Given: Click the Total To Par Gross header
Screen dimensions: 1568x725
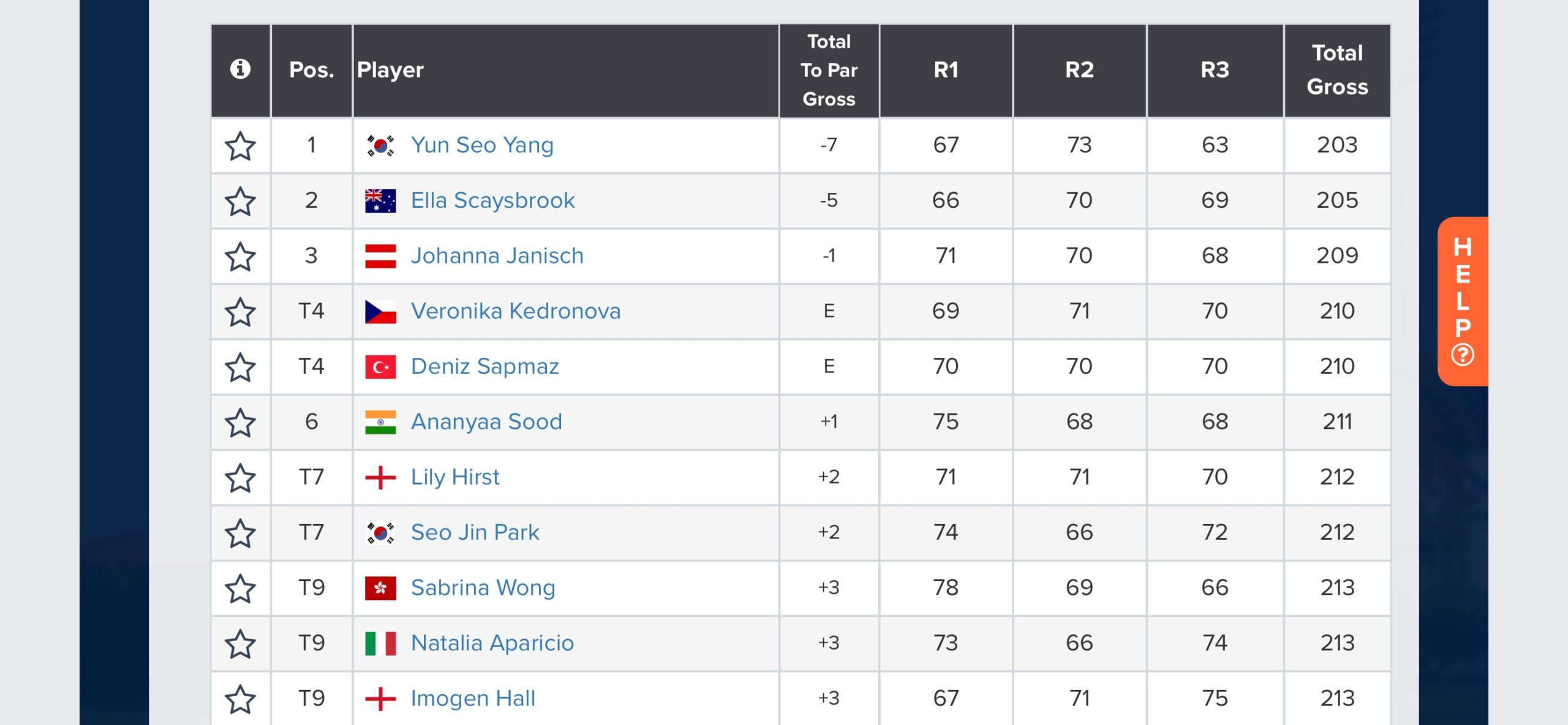Looking at the screenshot, I should pos(829,70).
